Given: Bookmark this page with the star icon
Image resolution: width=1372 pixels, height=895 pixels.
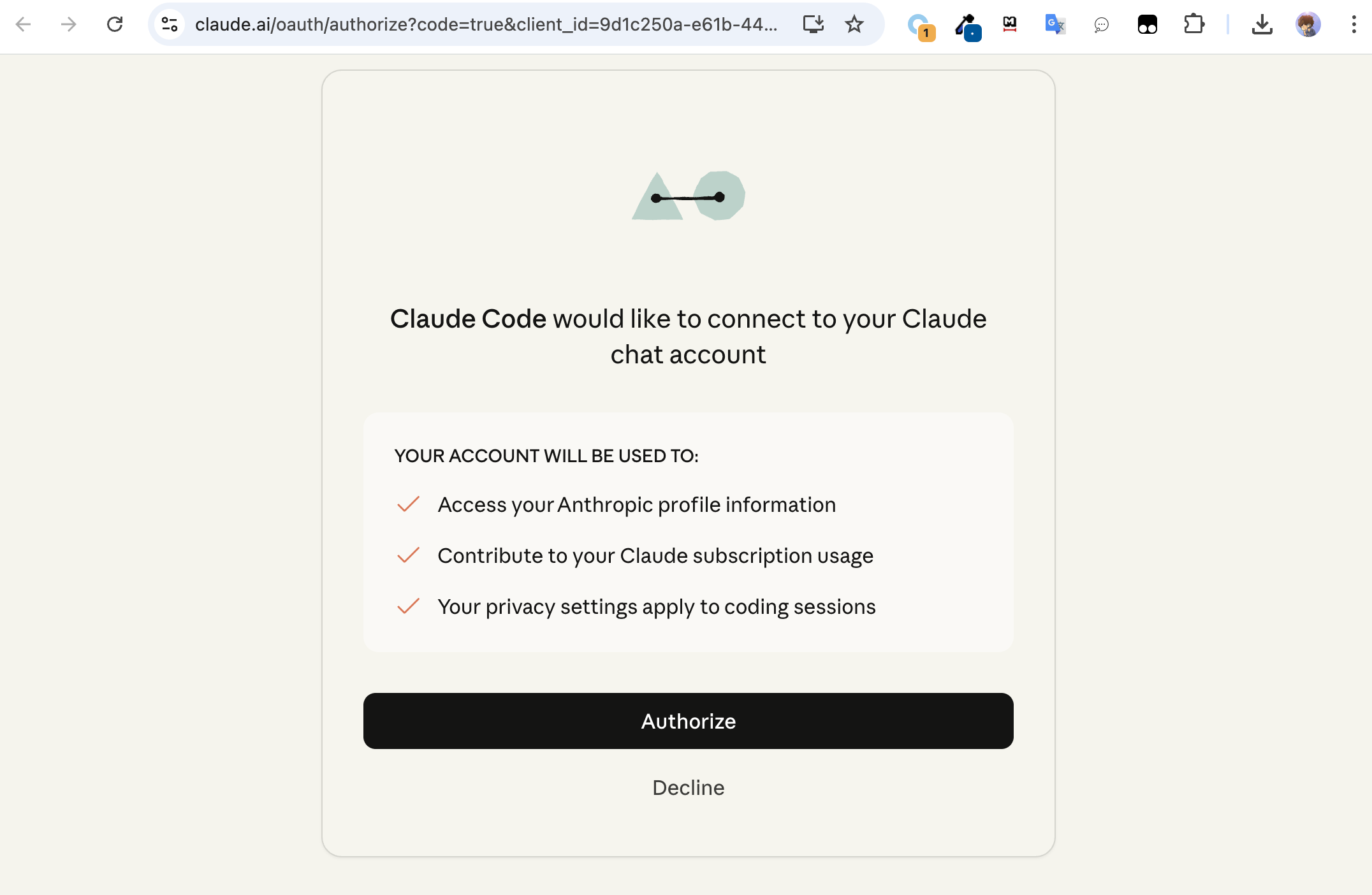Looking at the screenshot, I should [854, 24].
